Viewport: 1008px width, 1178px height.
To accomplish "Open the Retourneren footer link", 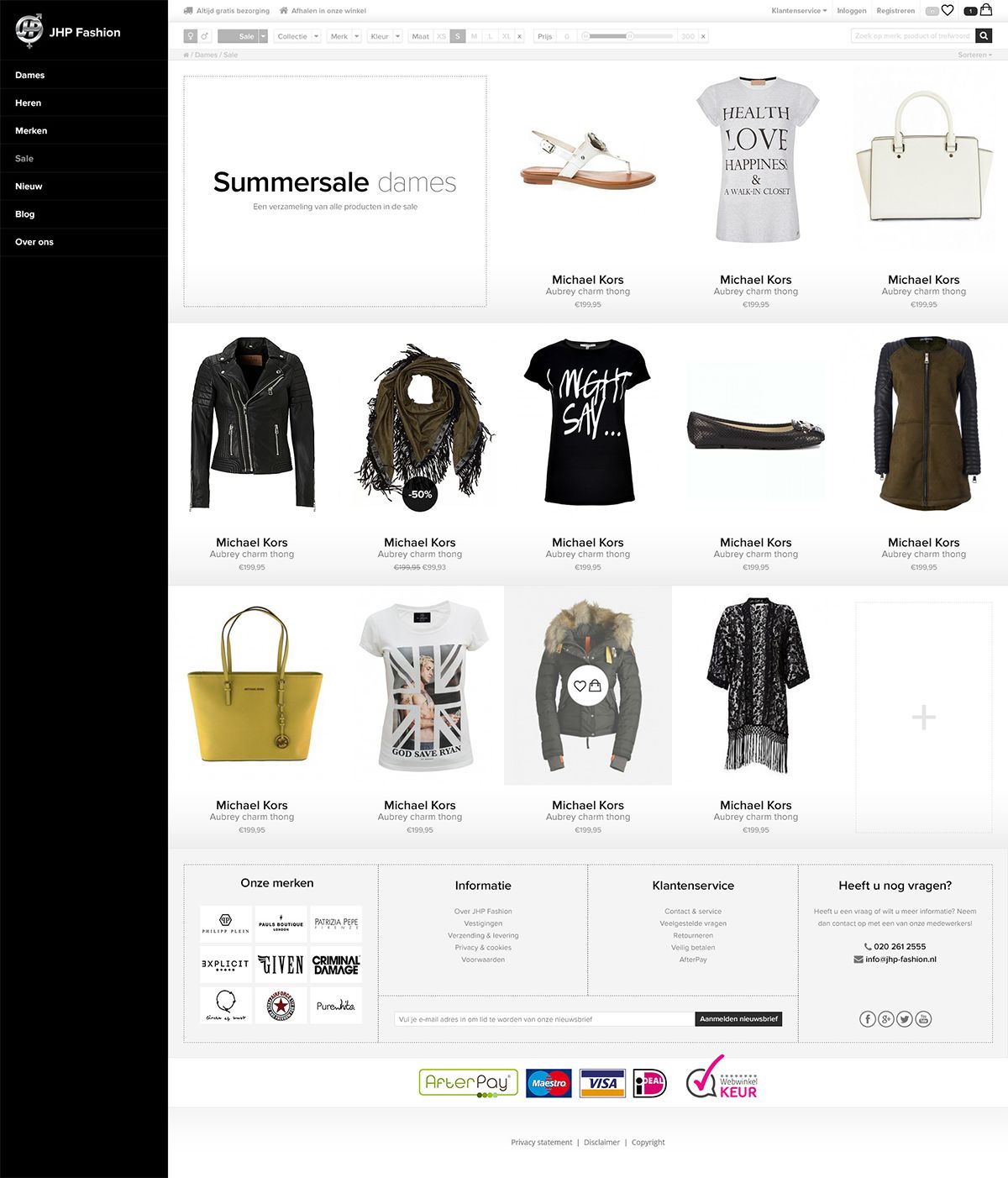I will (693, 935).
